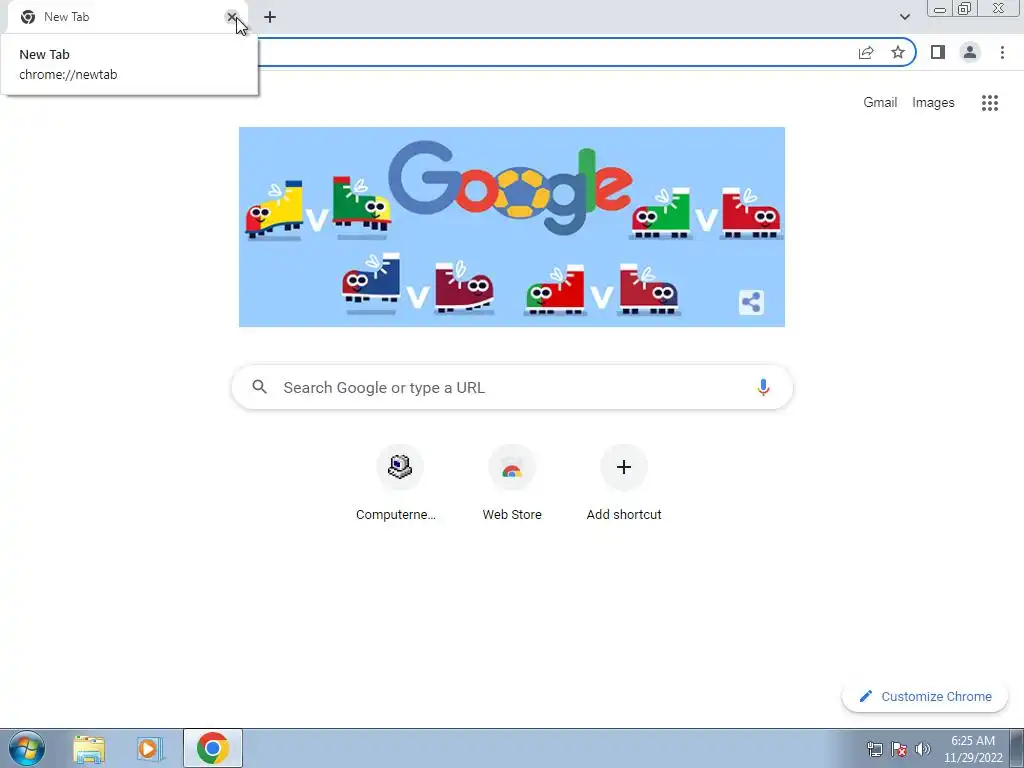Restore down the Chrome window
This screenshot has height=768, width=1024.
pyautogui.click(x=965, y=9)
